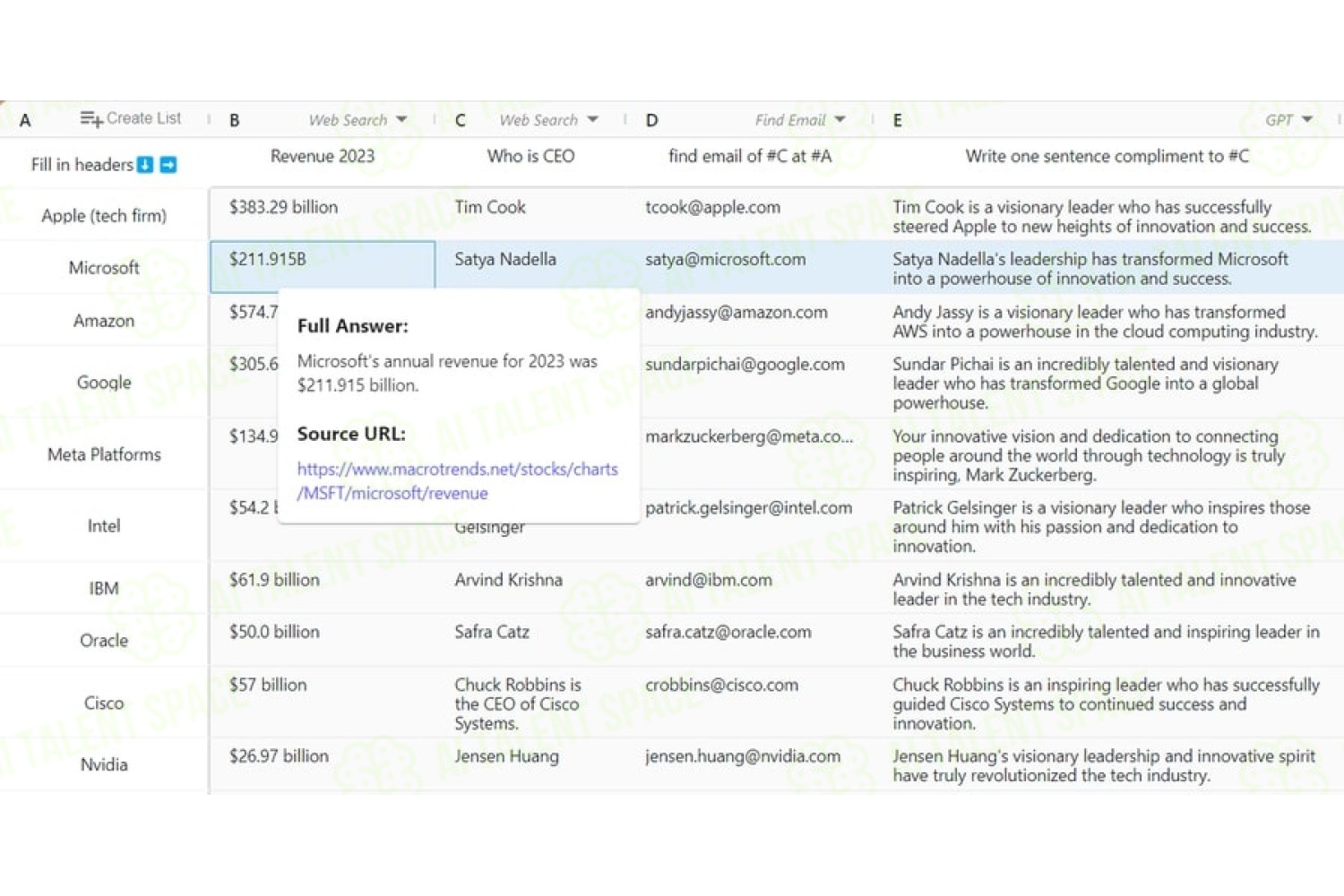This screenshot has width=1344, height=896.
Task: Select column C letter header
Action: (460, 120)
